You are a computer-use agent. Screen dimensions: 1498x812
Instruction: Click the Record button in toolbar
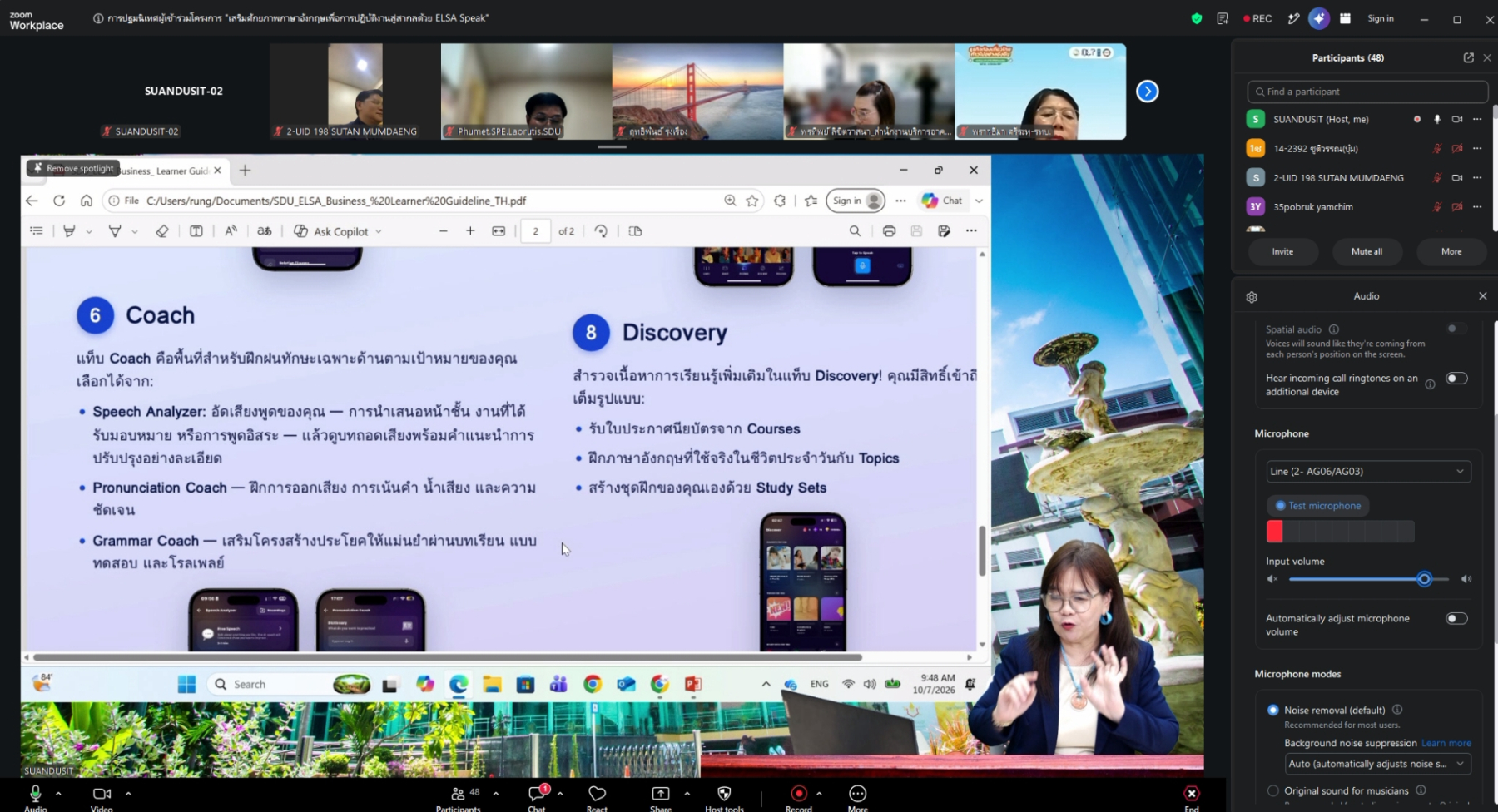(799, 793)
